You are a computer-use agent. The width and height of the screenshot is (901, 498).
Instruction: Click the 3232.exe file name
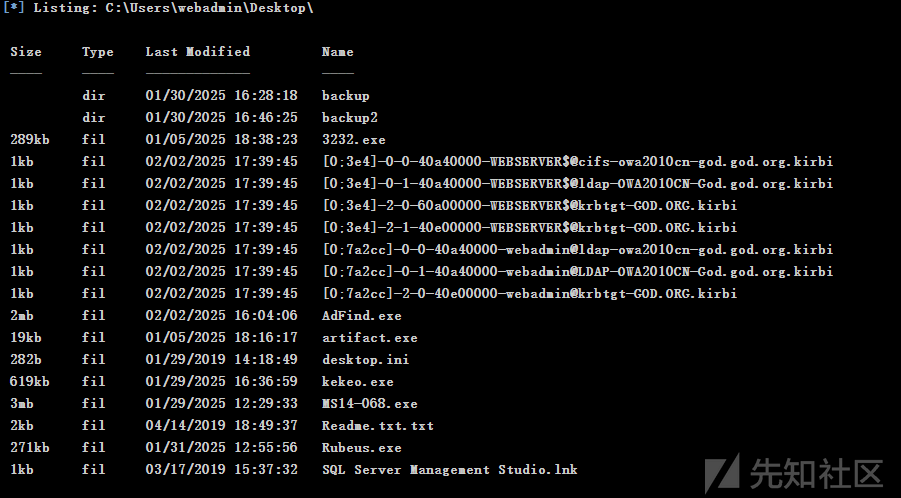coord(353,140)
